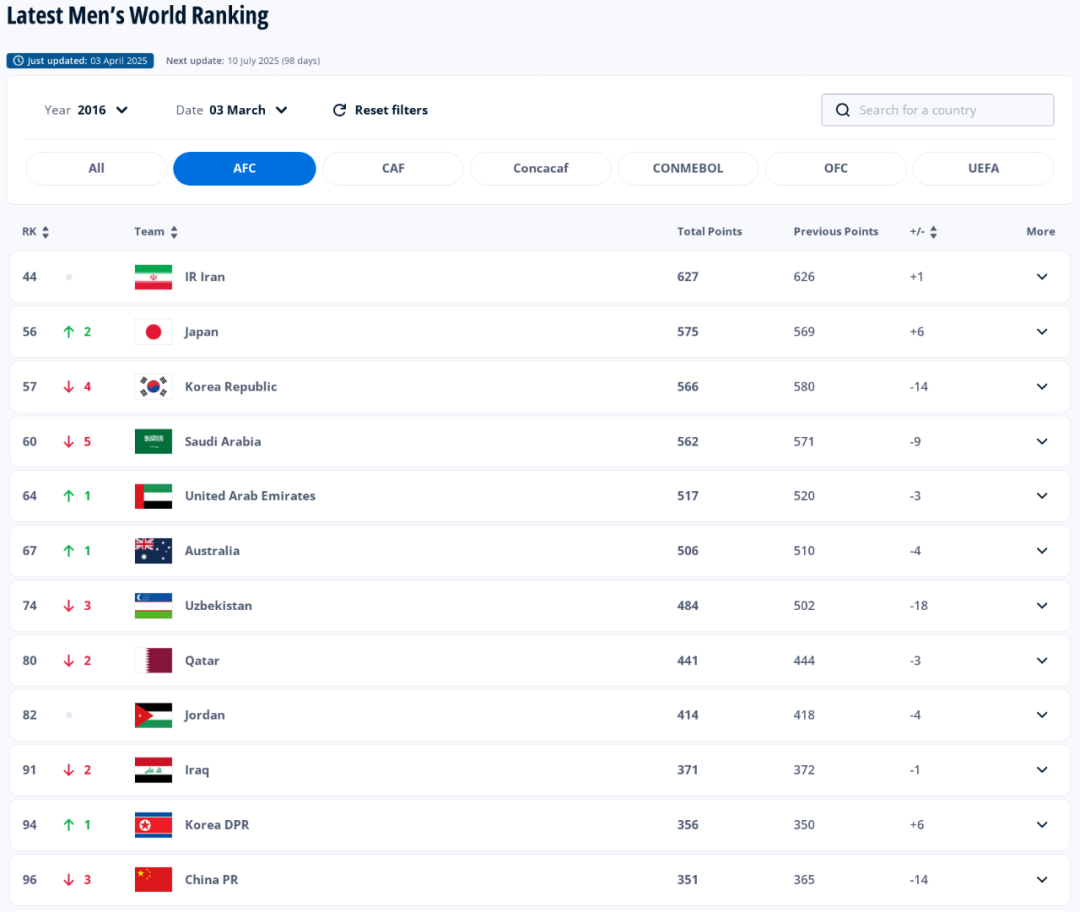Image resolution: width=1080 pixels, height=912 pixels.
Task: Expand more details for Uzbekistan
Action: pos(1041,606)
